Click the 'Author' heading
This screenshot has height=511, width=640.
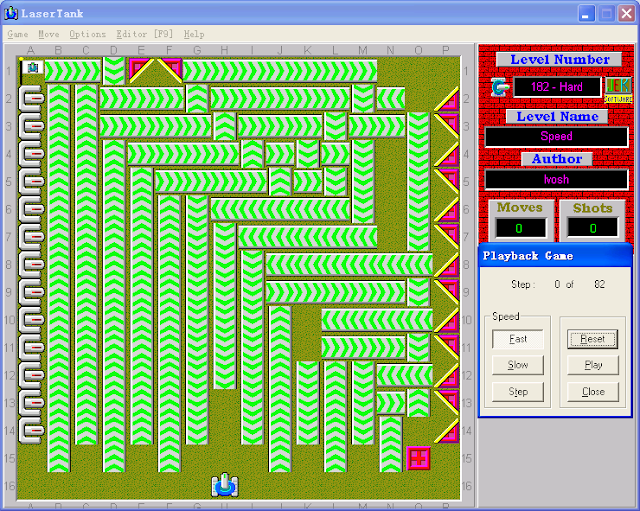coord(557,159)
